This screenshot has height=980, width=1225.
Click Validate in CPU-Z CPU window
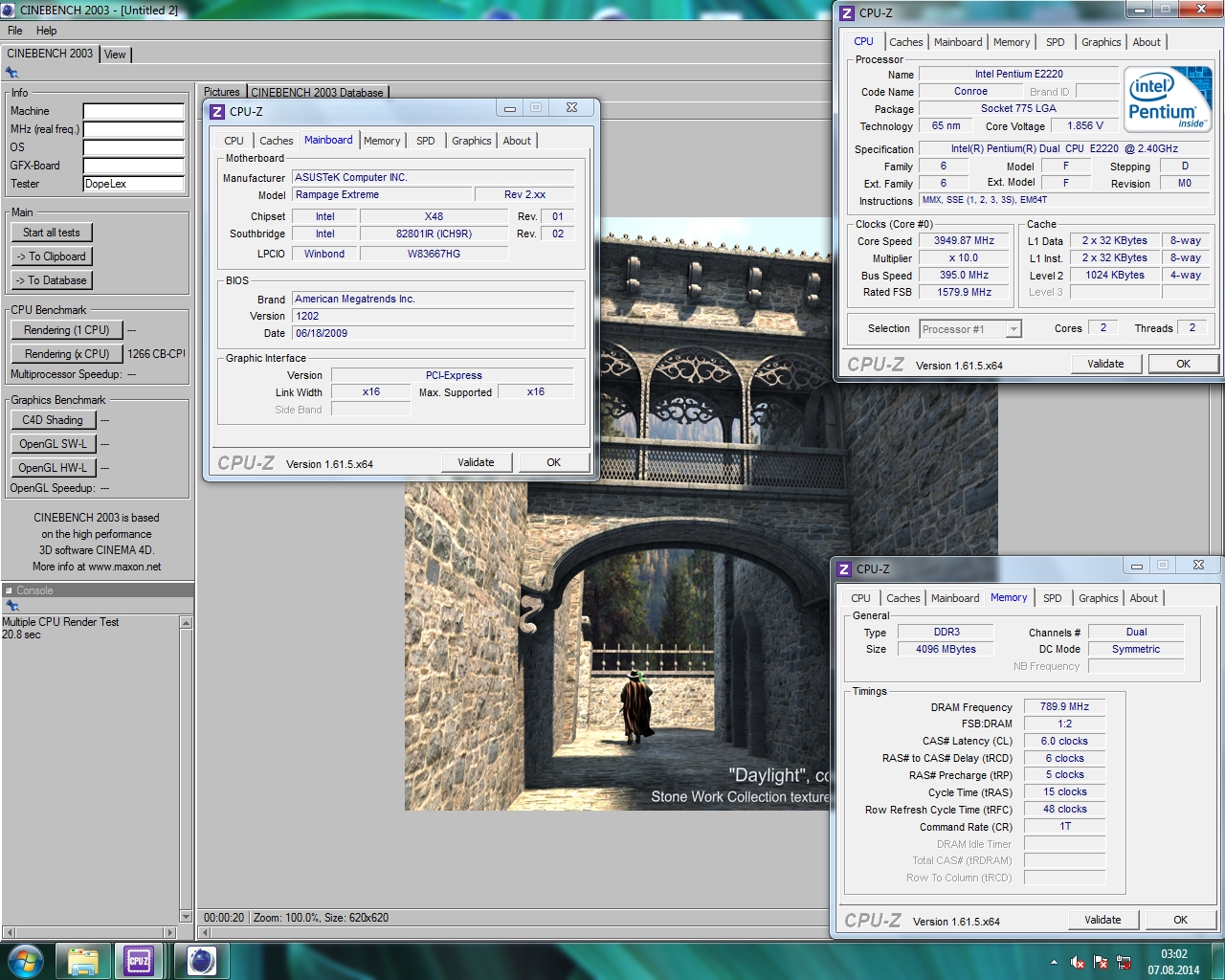1105,364
